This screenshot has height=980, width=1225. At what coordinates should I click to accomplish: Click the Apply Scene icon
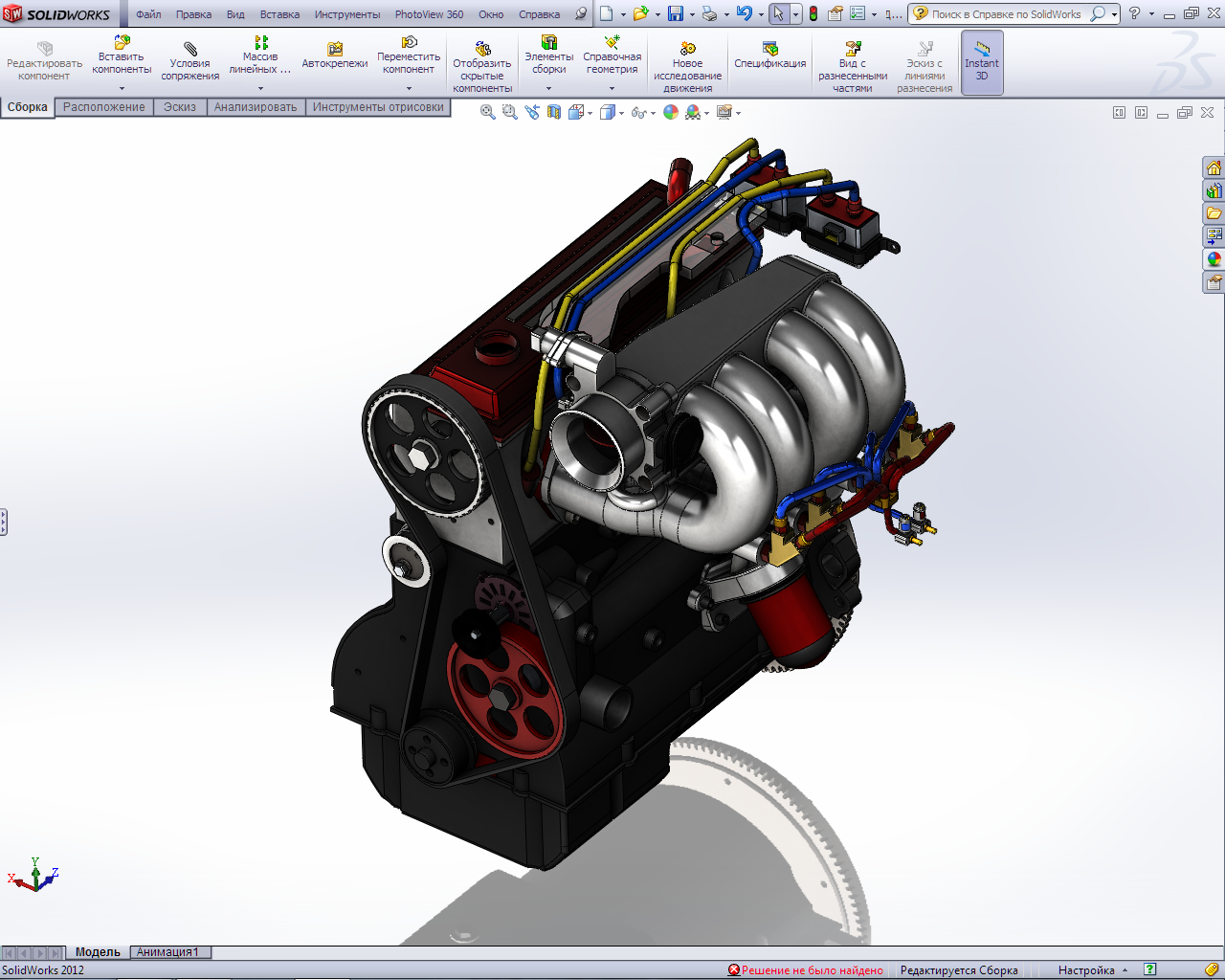pyautogui.click(x=693, y=112)
